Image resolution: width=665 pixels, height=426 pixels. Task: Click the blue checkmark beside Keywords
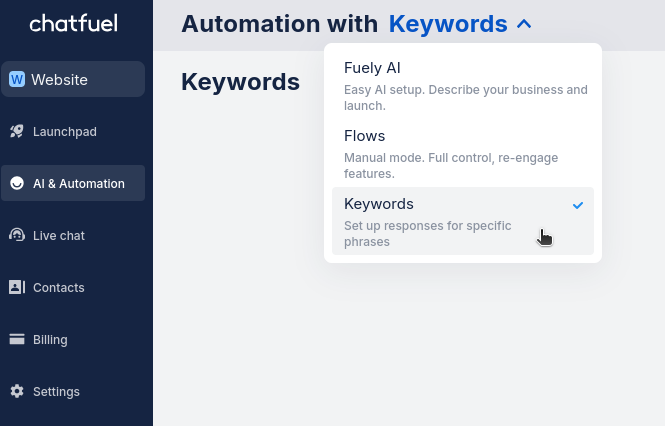[577, 205]
